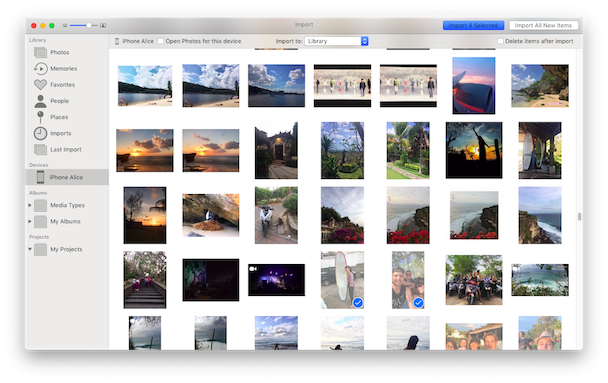Select the dark concert video thumbnail

point(276,280)
